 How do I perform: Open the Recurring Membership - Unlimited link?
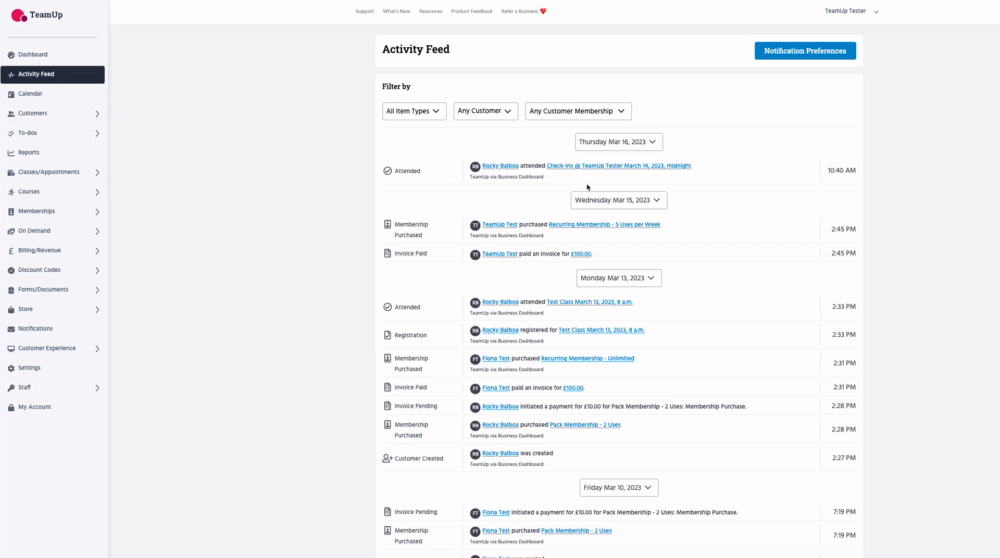point(587,358)
